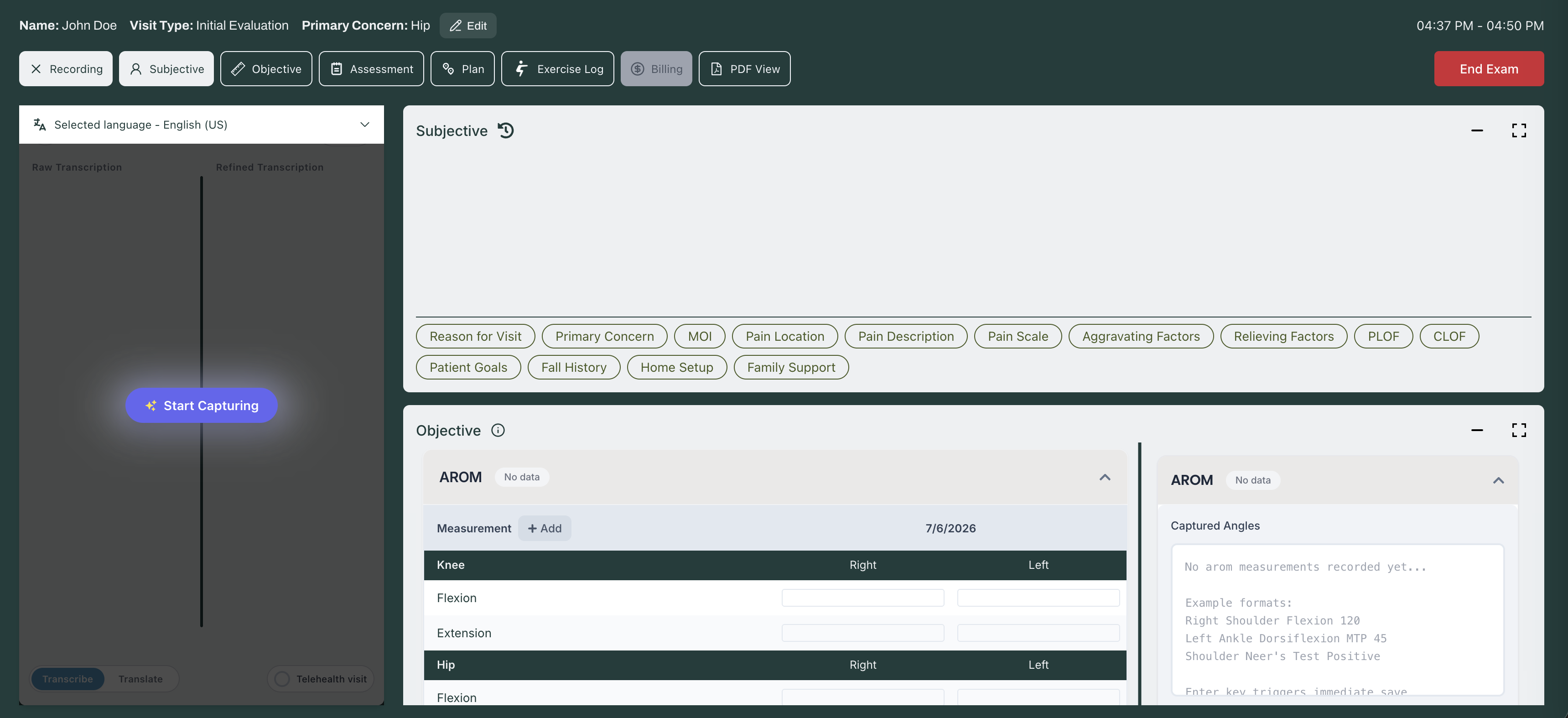This screenshot has height=718, width=1568.
Task: Insert the Reason for Visit chip
Action: click(x=475, y=336)
